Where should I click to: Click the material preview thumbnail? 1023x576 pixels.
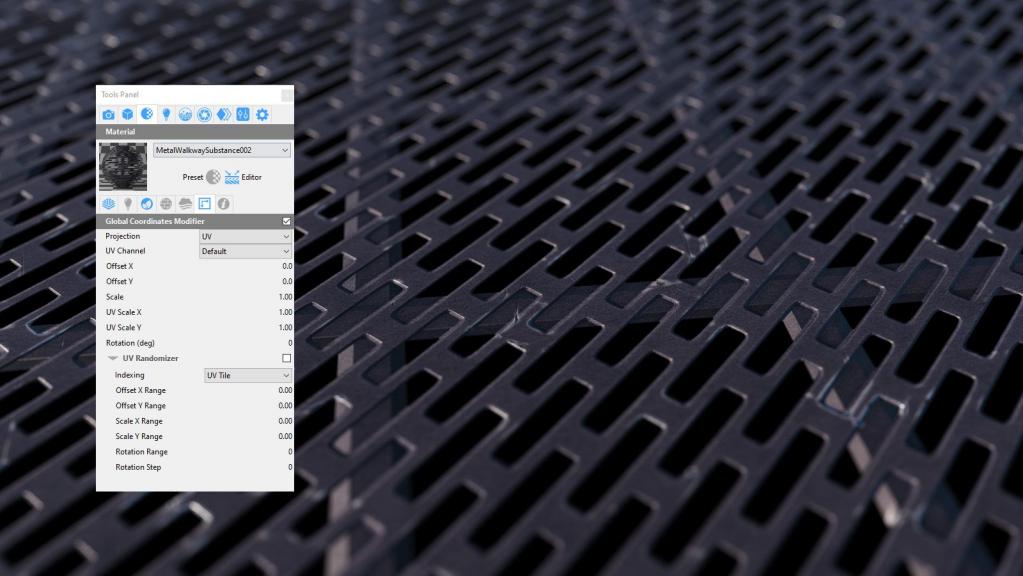click(123, 167)
